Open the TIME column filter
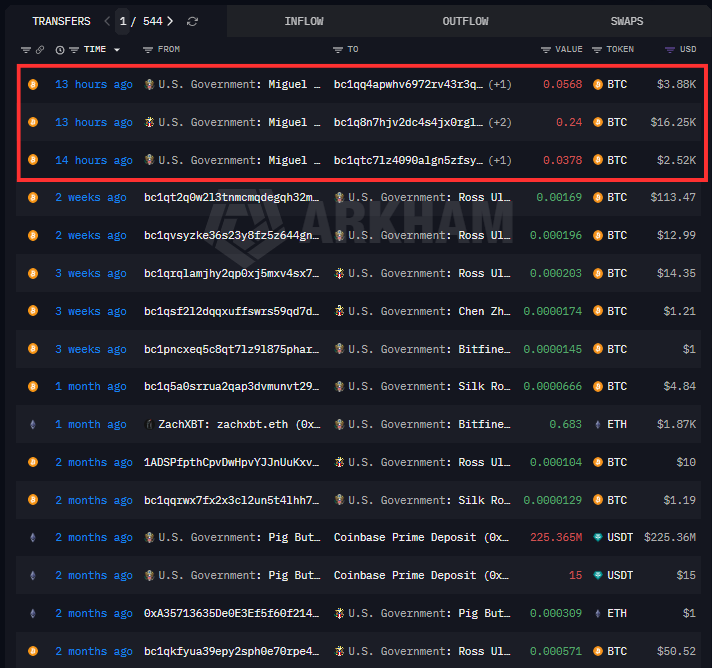 click(x=74, y=49)
